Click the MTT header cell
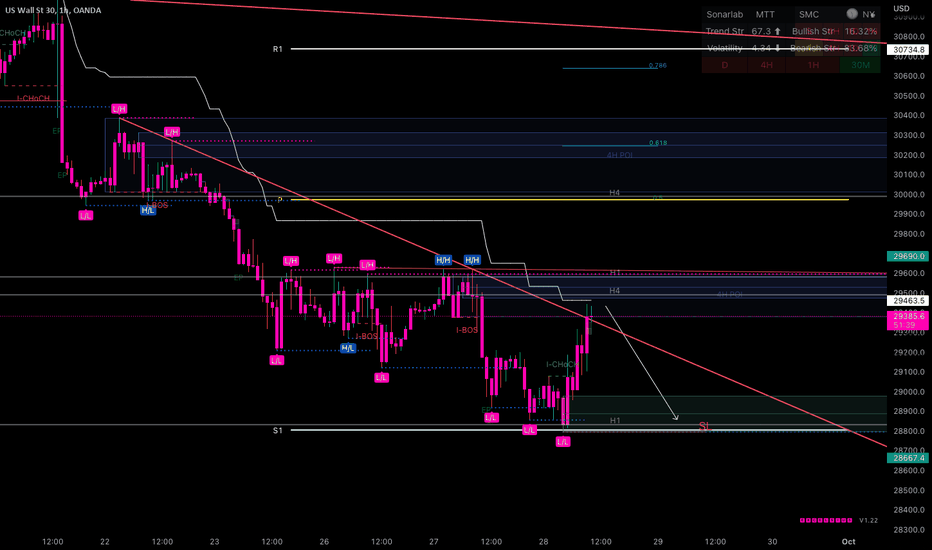Image resolution: width=932 pixels, height=550 pixels. point(765,14)
